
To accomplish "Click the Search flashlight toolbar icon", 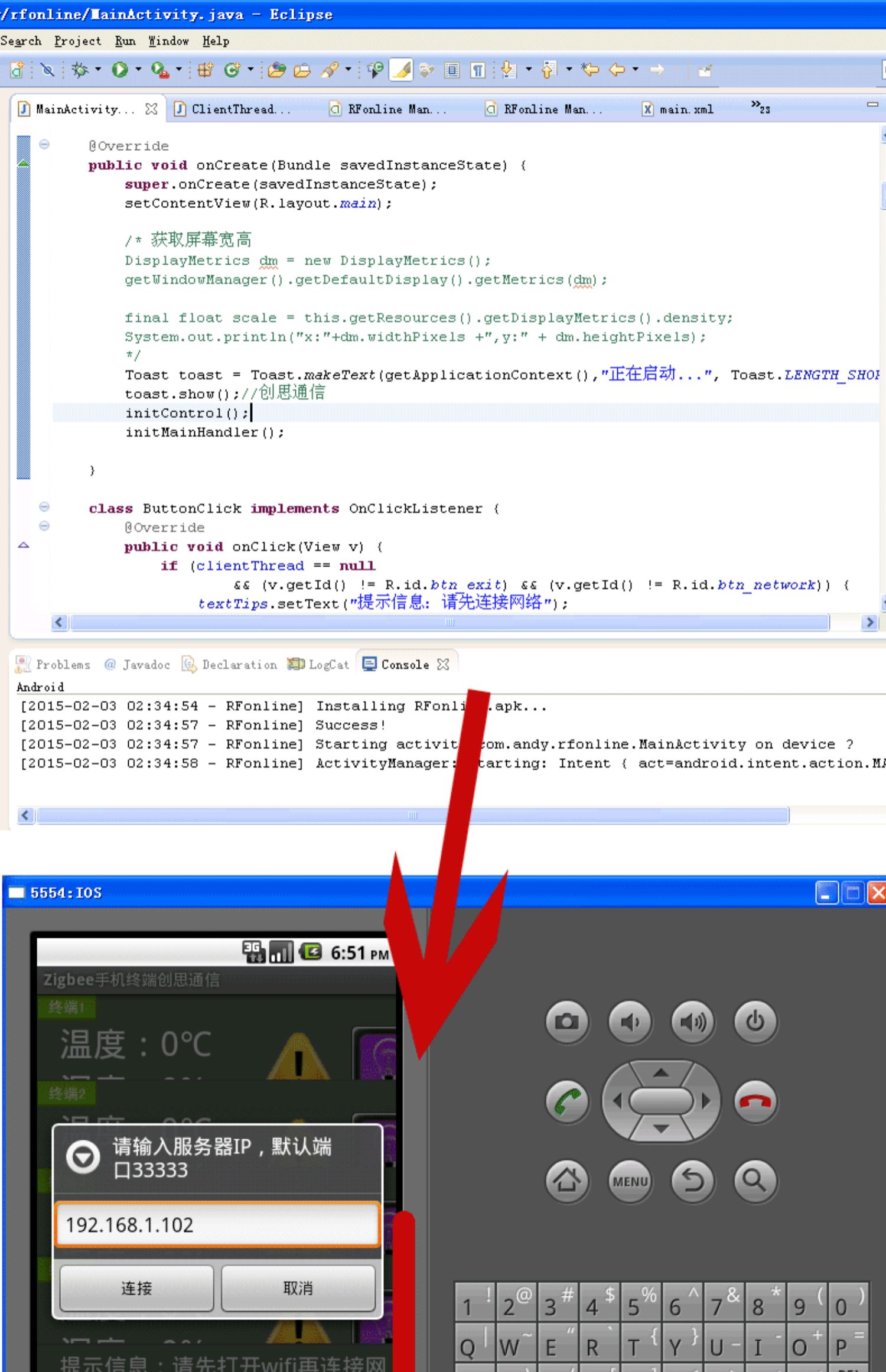I will click(x=330, y=70).
